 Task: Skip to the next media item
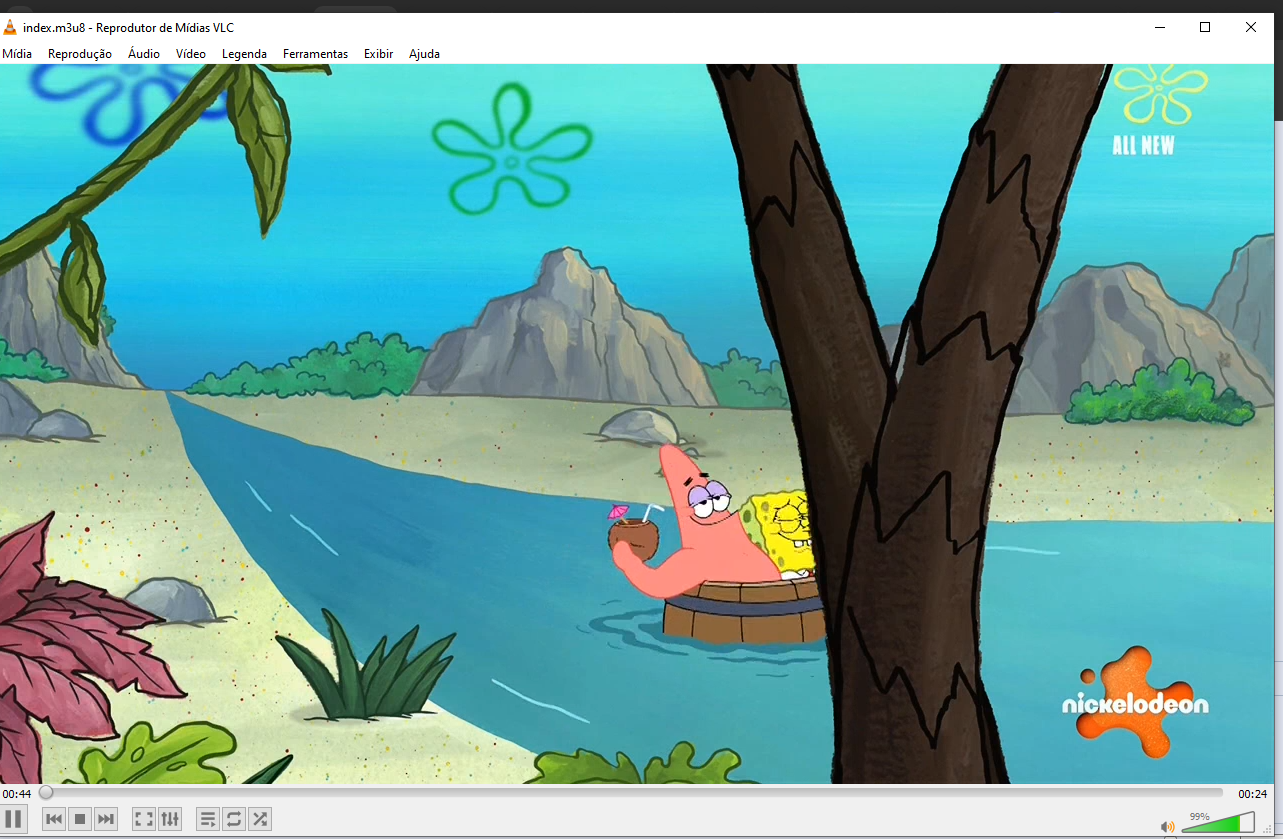click(x=106, y=819)
